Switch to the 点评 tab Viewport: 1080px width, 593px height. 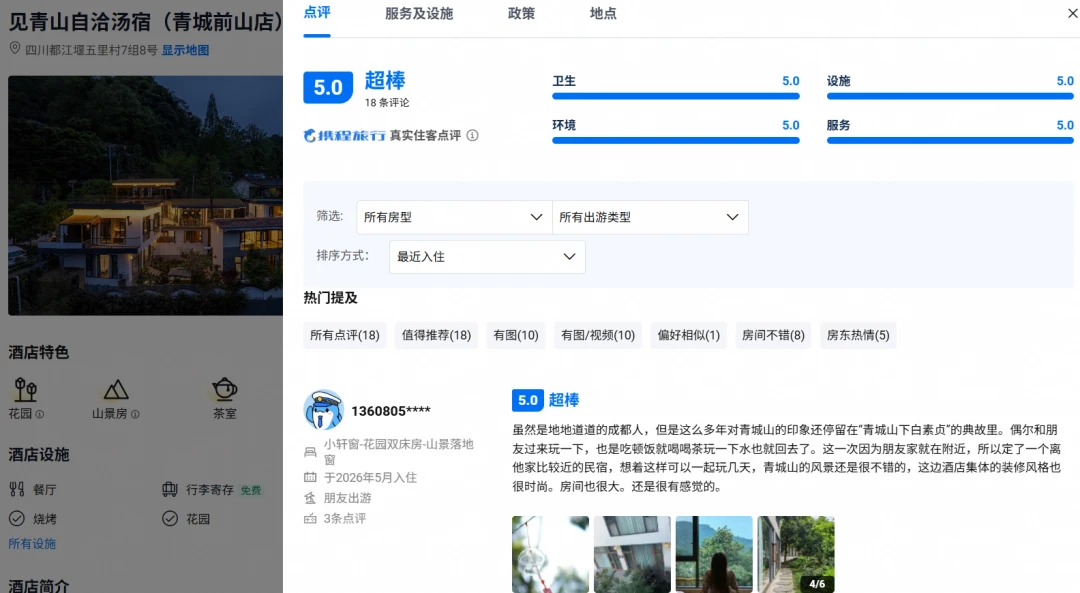click(x=317, y=13)
